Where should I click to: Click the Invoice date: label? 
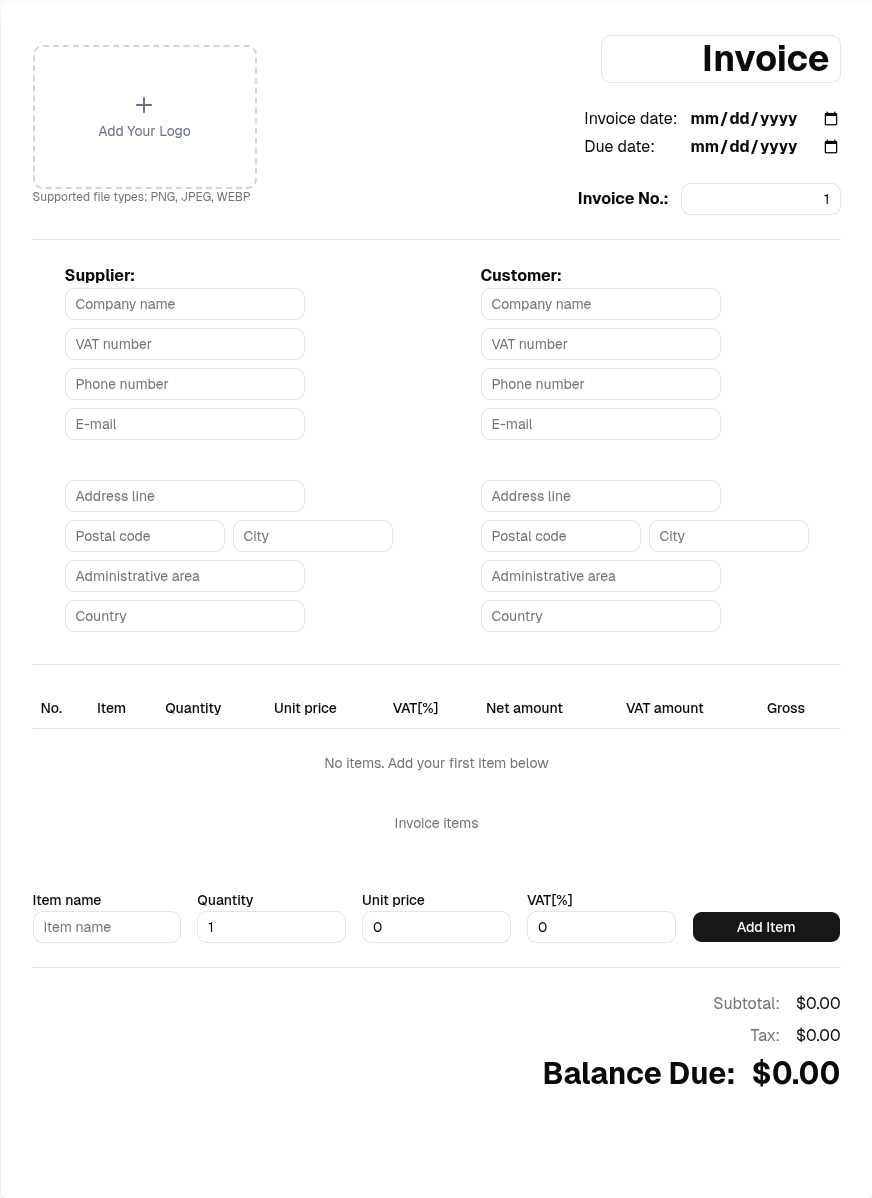(x=630, y=118)
